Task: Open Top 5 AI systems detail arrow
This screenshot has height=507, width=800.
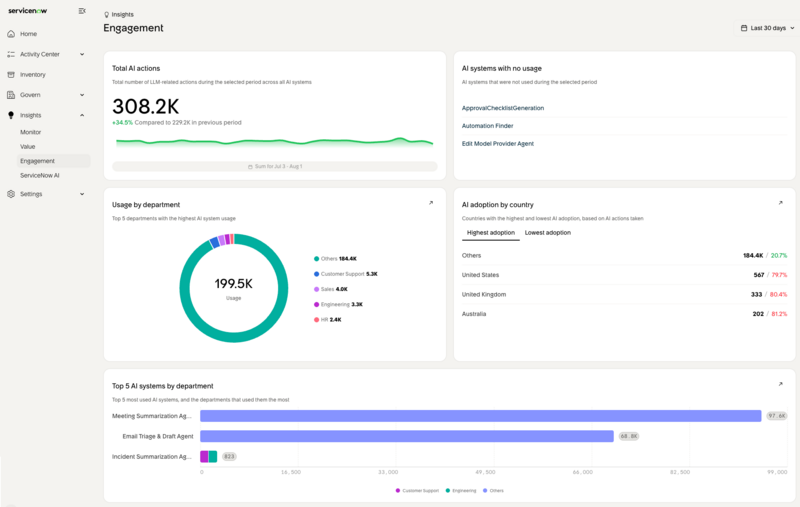Action: click(x=780, y=384)
